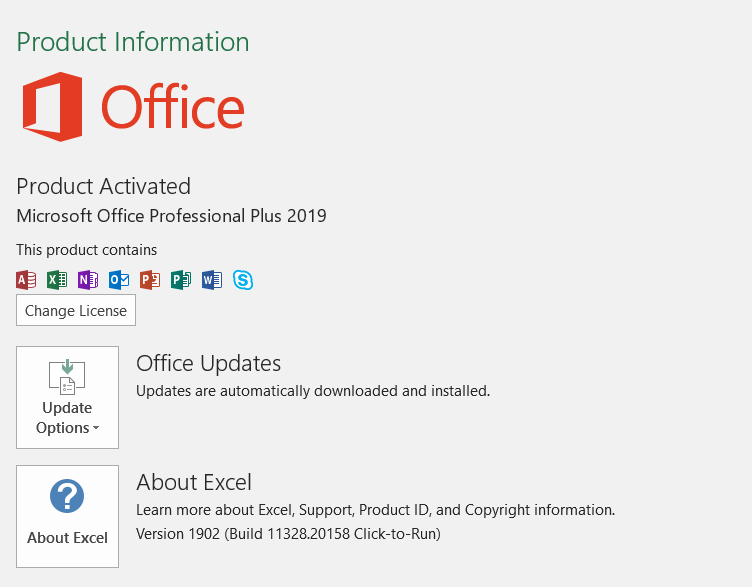Click the red Office logo
Screen dimensions: 752x587
click(52, 107)
